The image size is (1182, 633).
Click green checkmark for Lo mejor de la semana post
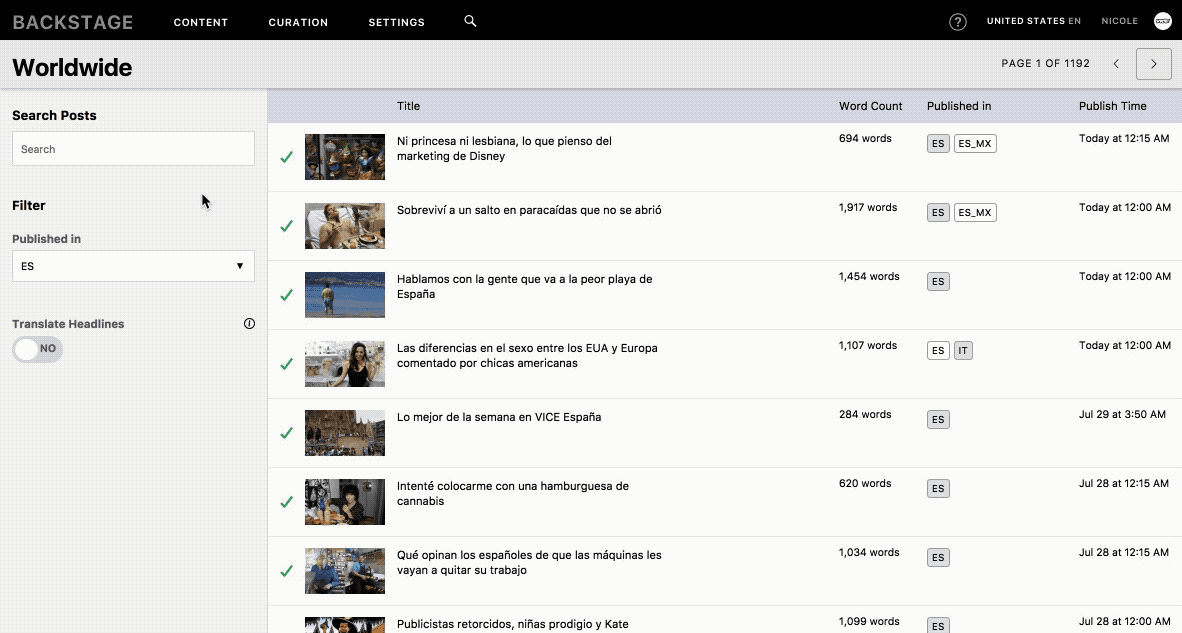pos(286,433)
